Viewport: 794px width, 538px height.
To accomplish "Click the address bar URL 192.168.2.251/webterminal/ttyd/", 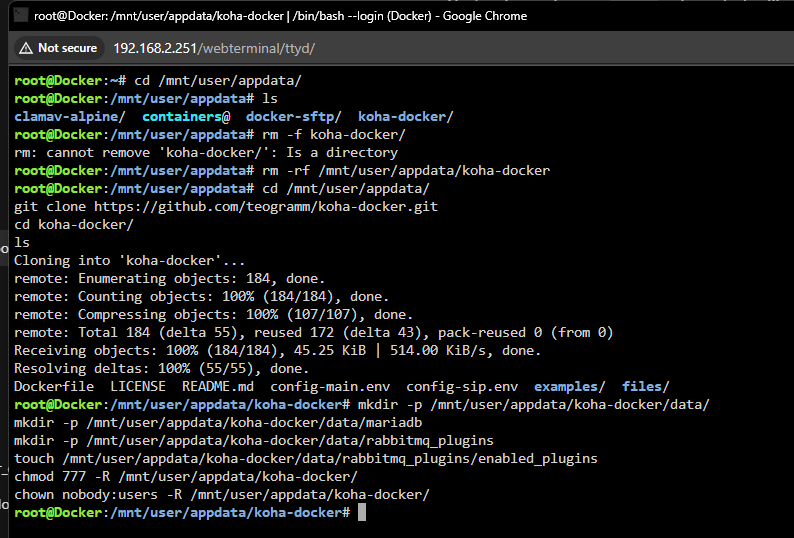I will coord(214,48).
